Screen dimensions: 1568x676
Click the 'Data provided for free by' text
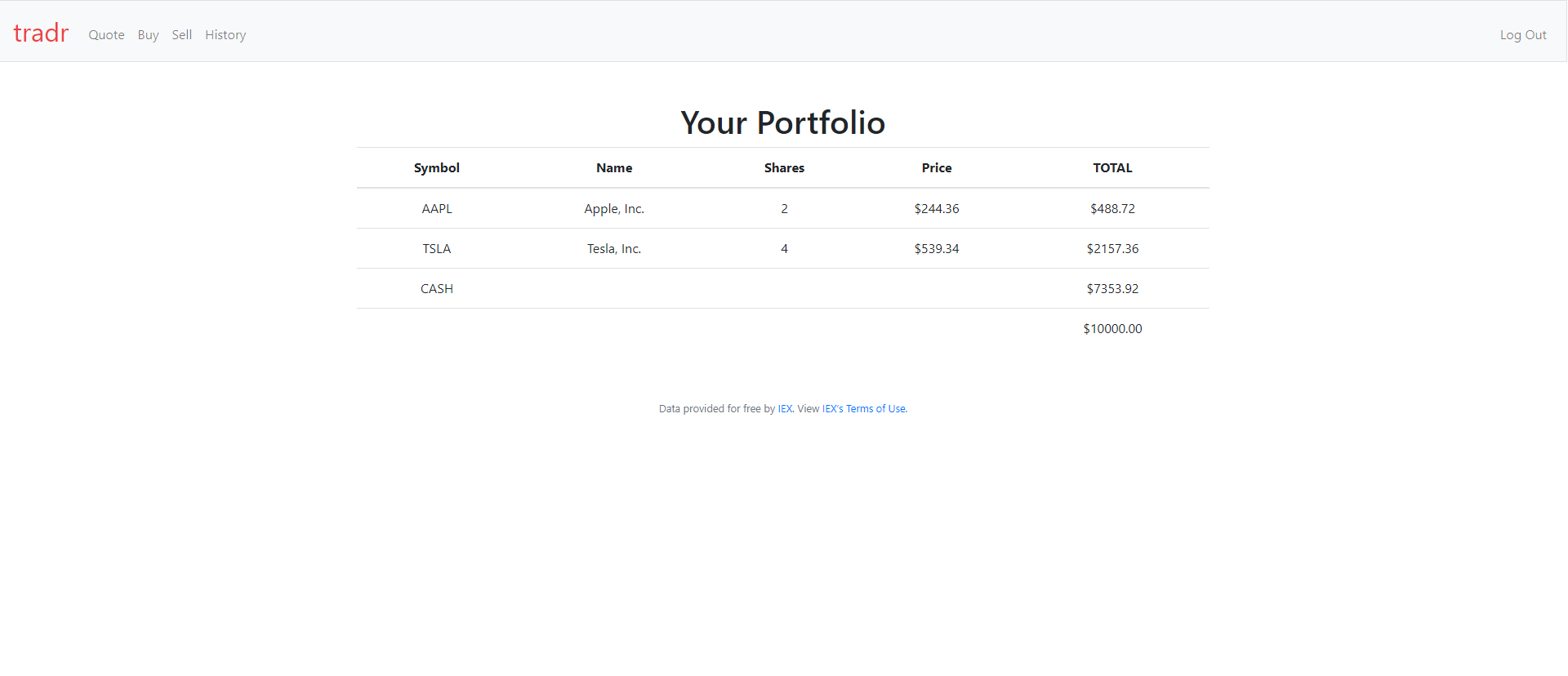point(717,409)
